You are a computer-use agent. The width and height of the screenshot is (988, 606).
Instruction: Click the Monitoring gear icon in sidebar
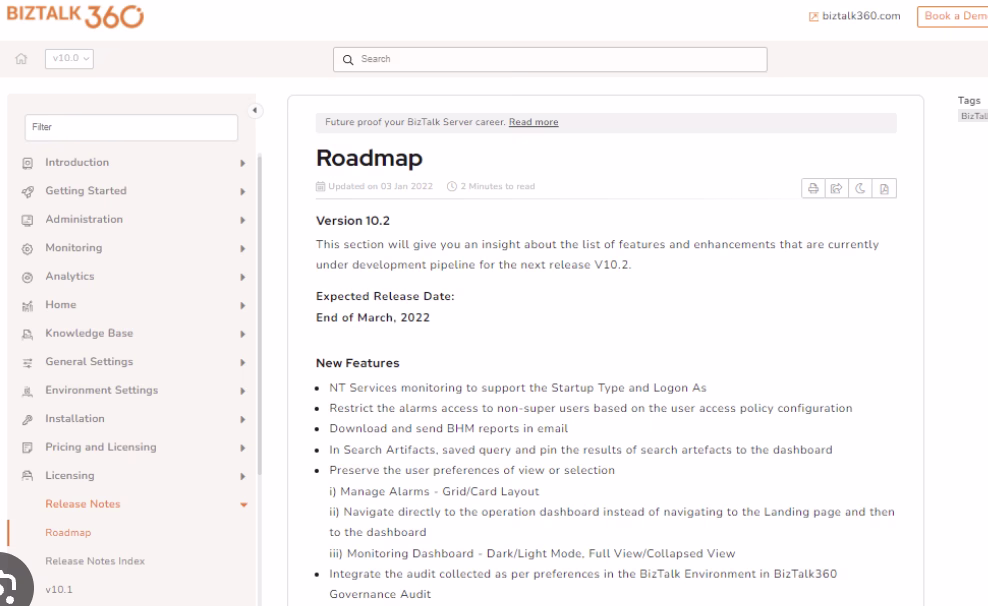coord(28,248)
